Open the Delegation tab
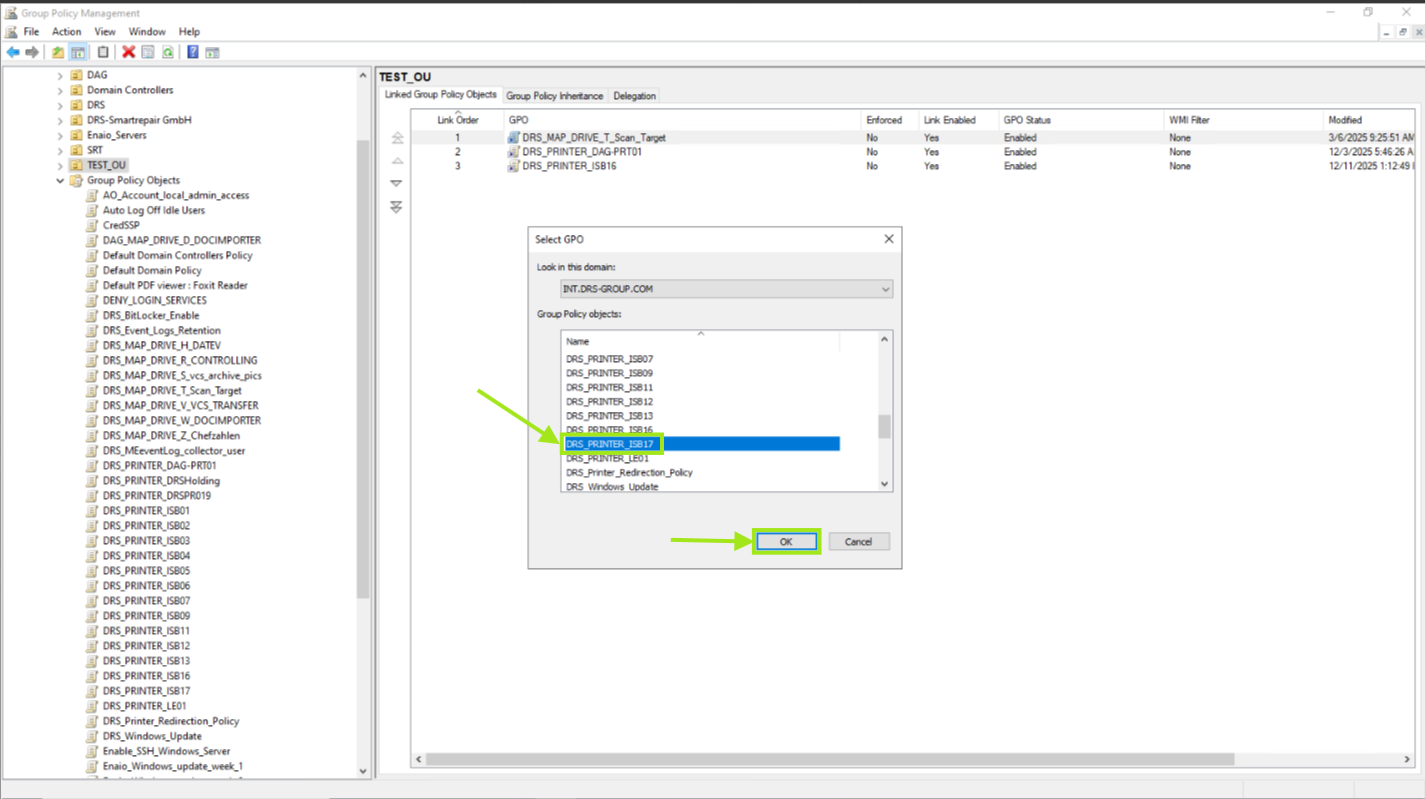The width and height of the screenshot is (1425, 799). tap(634, 96)
